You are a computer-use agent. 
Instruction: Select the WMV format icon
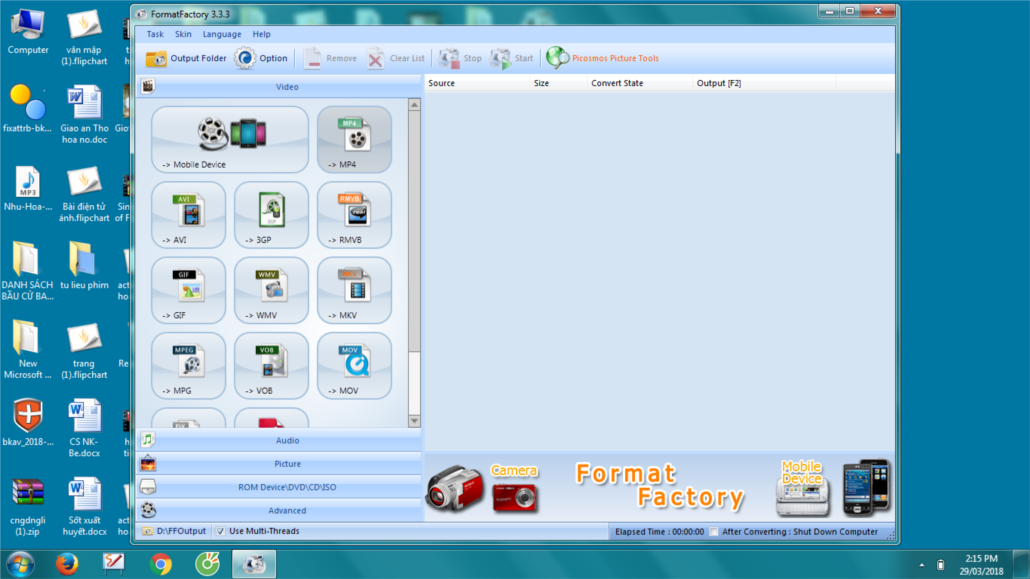(x=271, y=290)
